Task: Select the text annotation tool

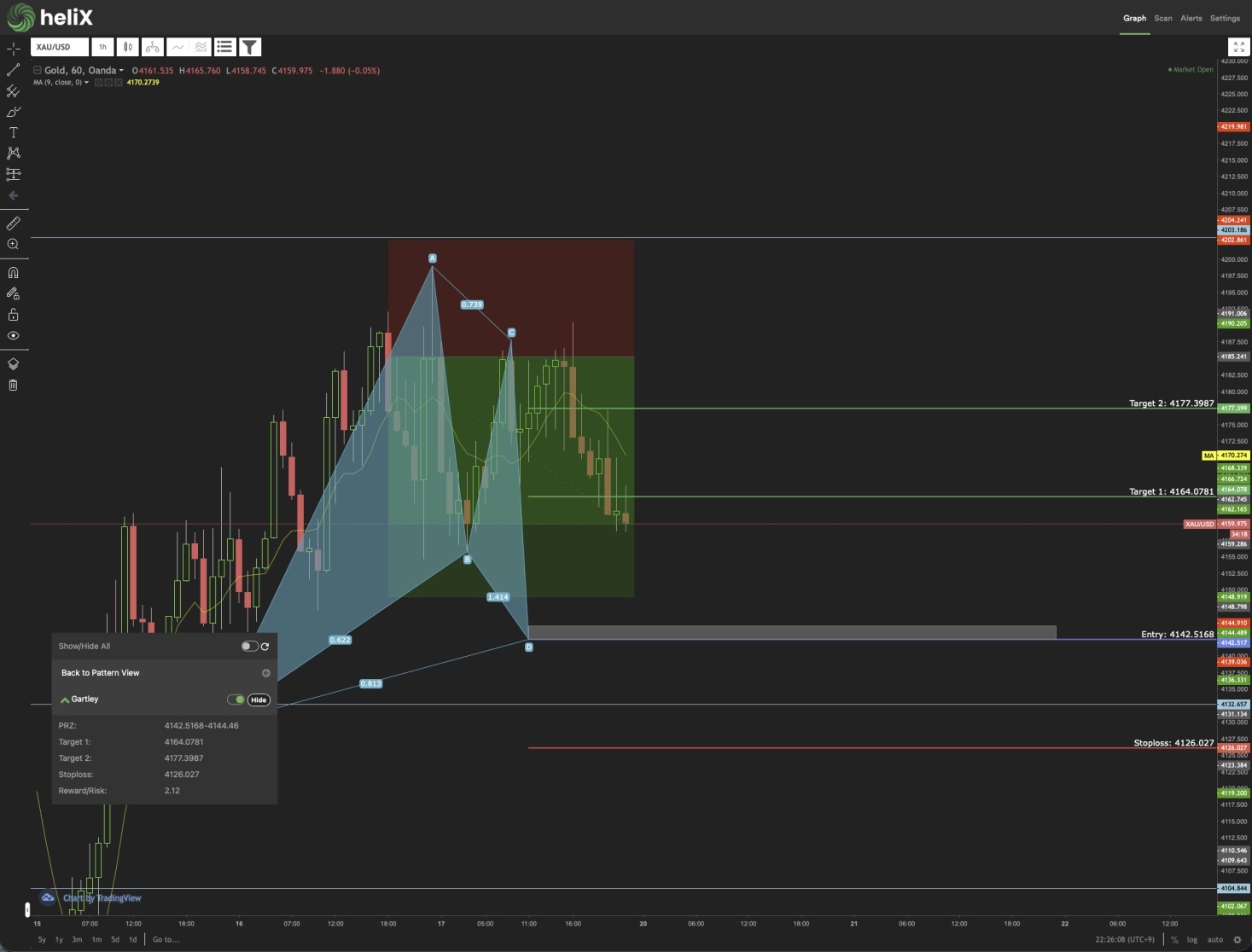Action: 13,132
